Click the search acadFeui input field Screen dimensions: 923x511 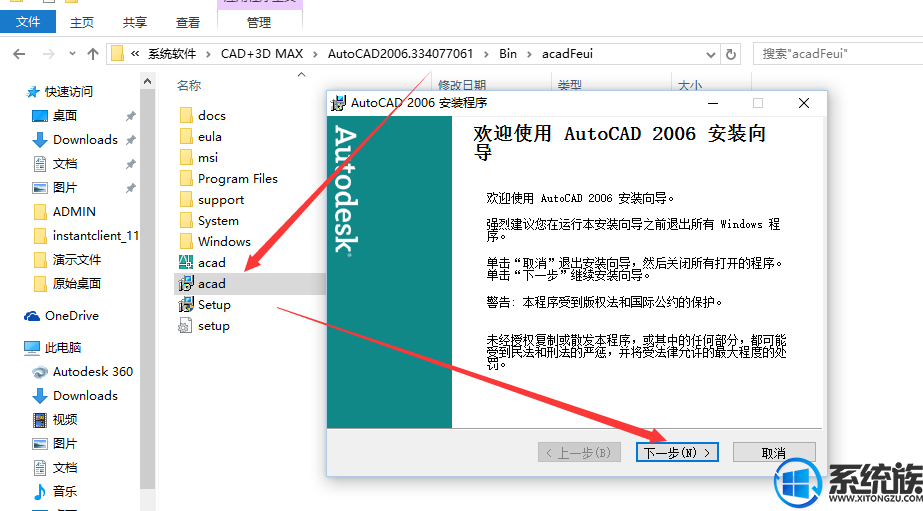click(x=838, y=54)
